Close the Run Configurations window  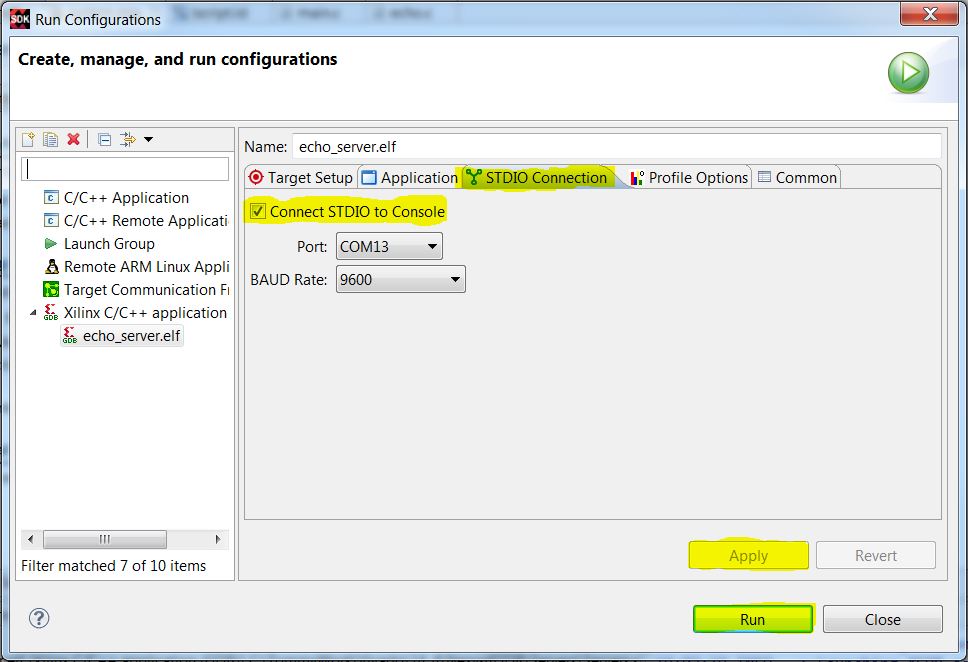[929, 14]
